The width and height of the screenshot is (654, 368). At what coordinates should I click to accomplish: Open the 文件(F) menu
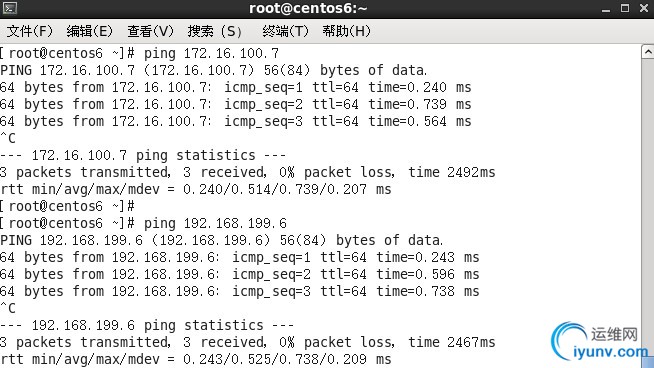(30, 31)
